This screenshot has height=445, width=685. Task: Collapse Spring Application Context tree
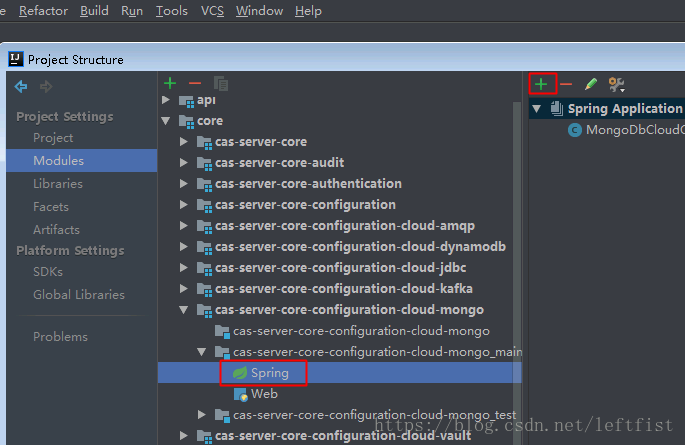[537, 109]
